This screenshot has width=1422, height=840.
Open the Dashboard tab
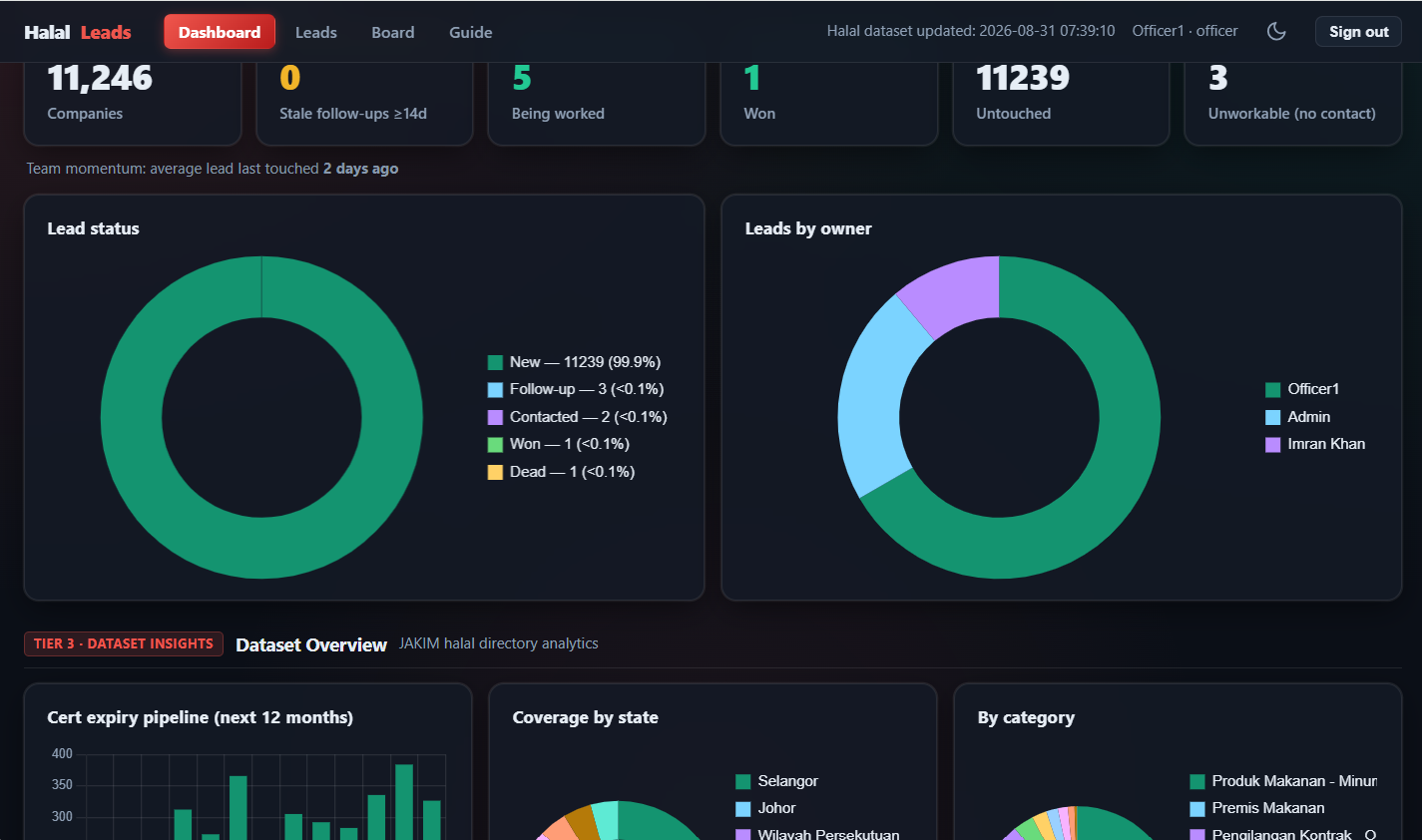tap(220, 32)
